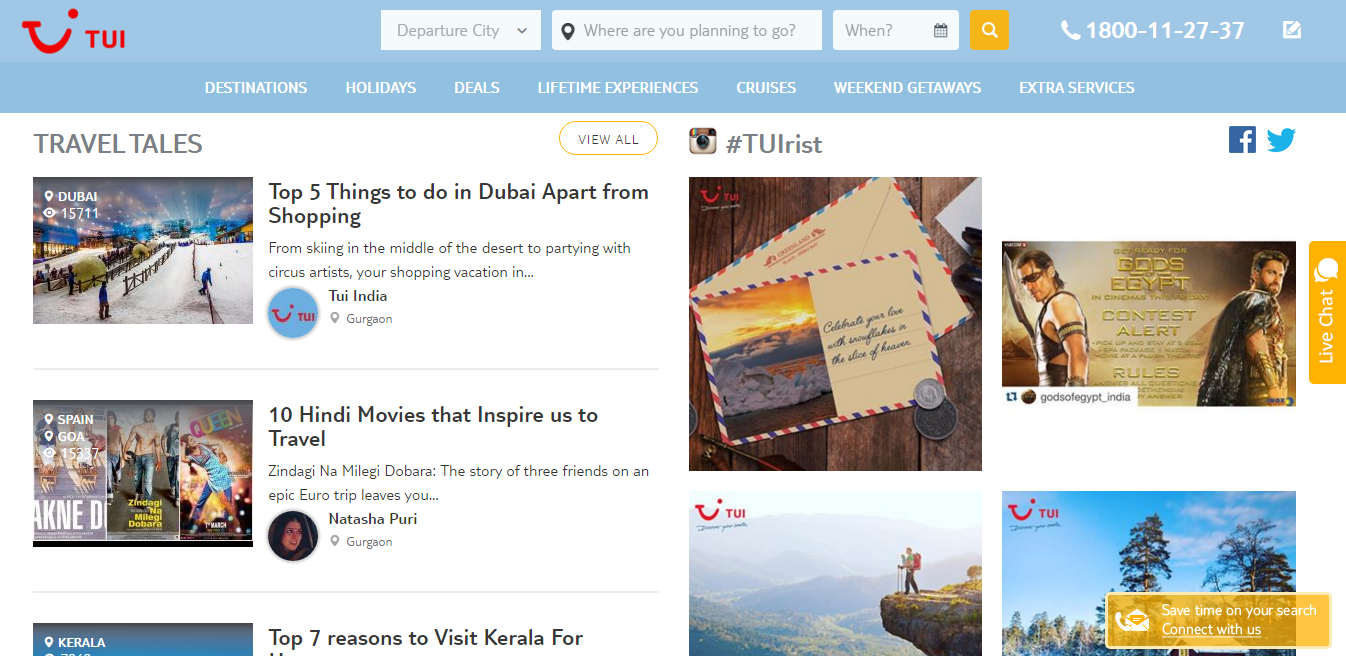Screen dimensions: 1346x656
Task: Click the phone icon beside 1800-11-27-37
Action: pyautogui.click(x=1070, y=30)
